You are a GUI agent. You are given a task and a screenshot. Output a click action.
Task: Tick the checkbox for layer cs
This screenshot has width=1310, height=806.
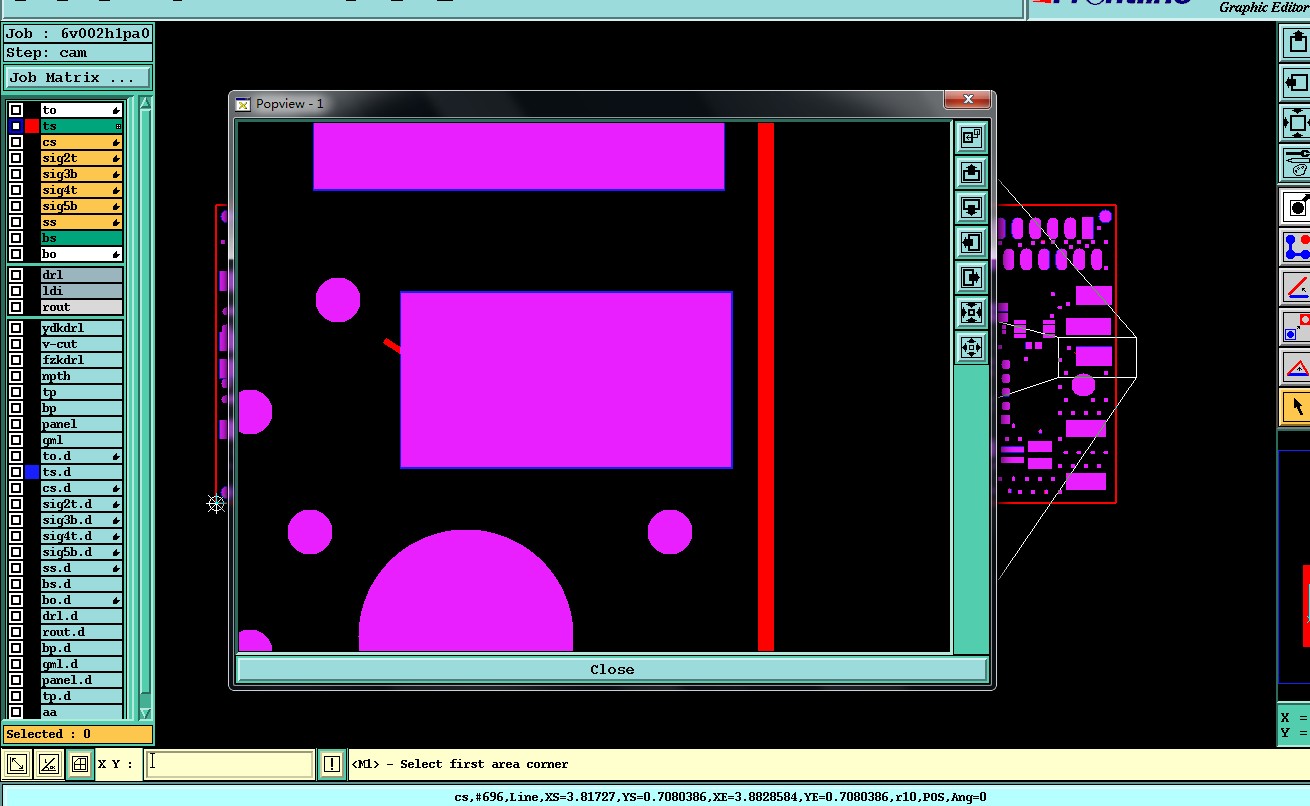(16, 142)
